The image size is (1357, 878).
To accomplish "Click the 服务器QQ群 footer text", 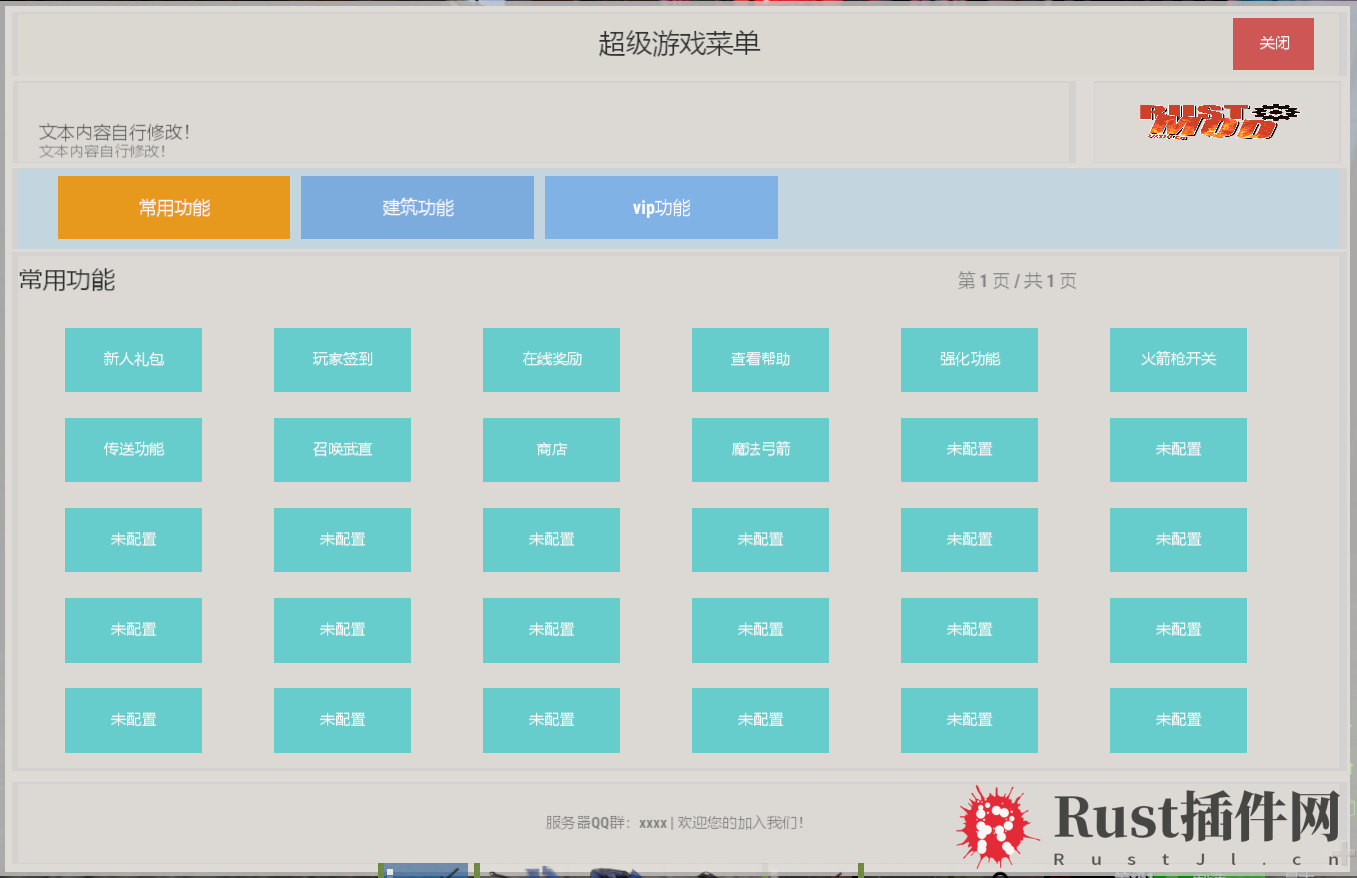I will 674,823.
